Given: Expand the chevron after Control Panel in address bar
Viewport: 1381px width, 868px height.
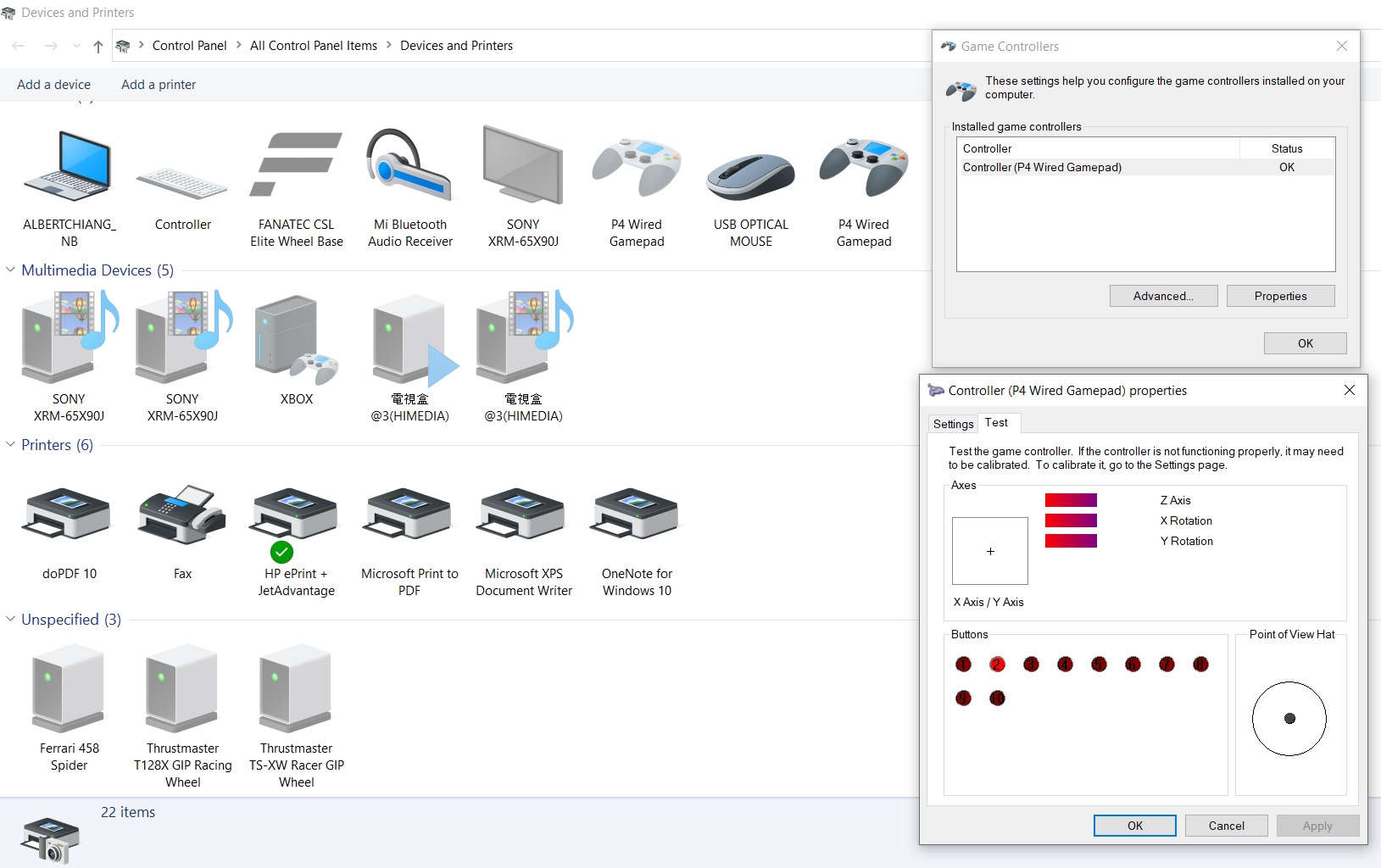Looking at the screenshot, I should [238, 46].
